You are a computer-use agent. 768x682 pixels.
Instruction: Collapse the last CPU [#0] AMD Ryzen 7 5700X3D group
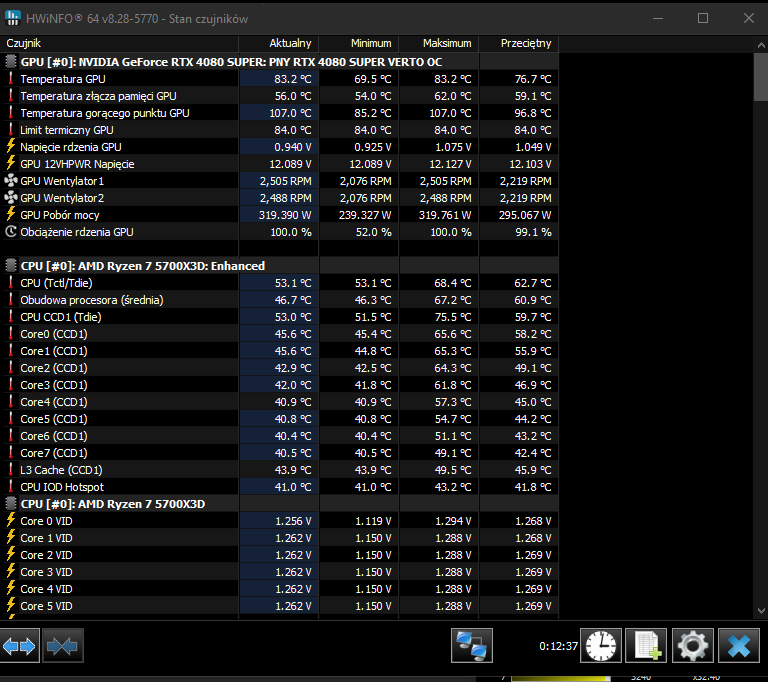pos(11,504)
